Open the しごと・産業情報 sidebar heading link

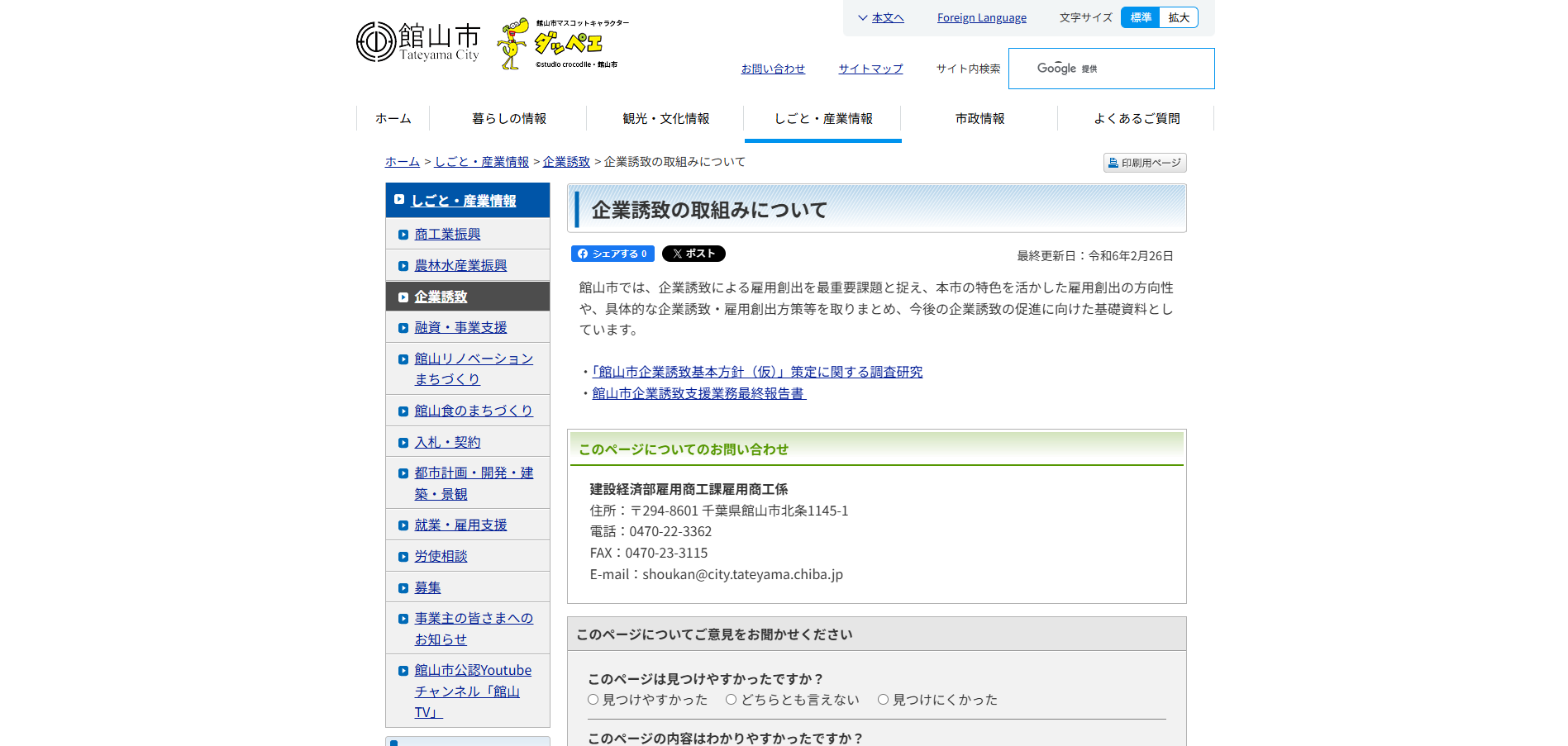[x=464, y=200]
